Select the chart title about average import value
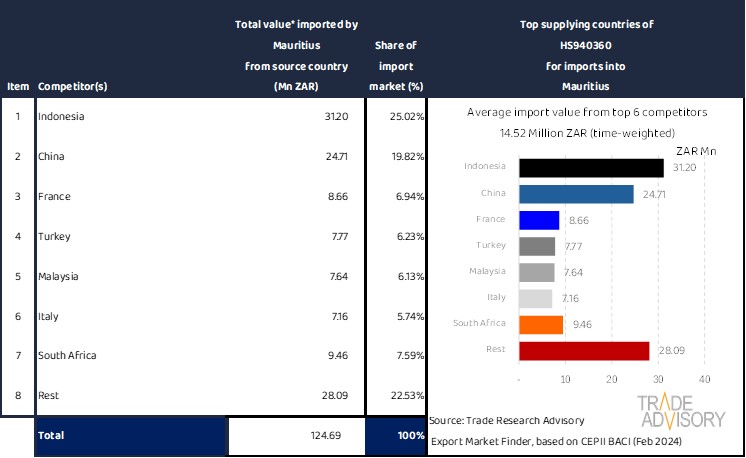Screen dimensions: 746x458 click(585, 113)
